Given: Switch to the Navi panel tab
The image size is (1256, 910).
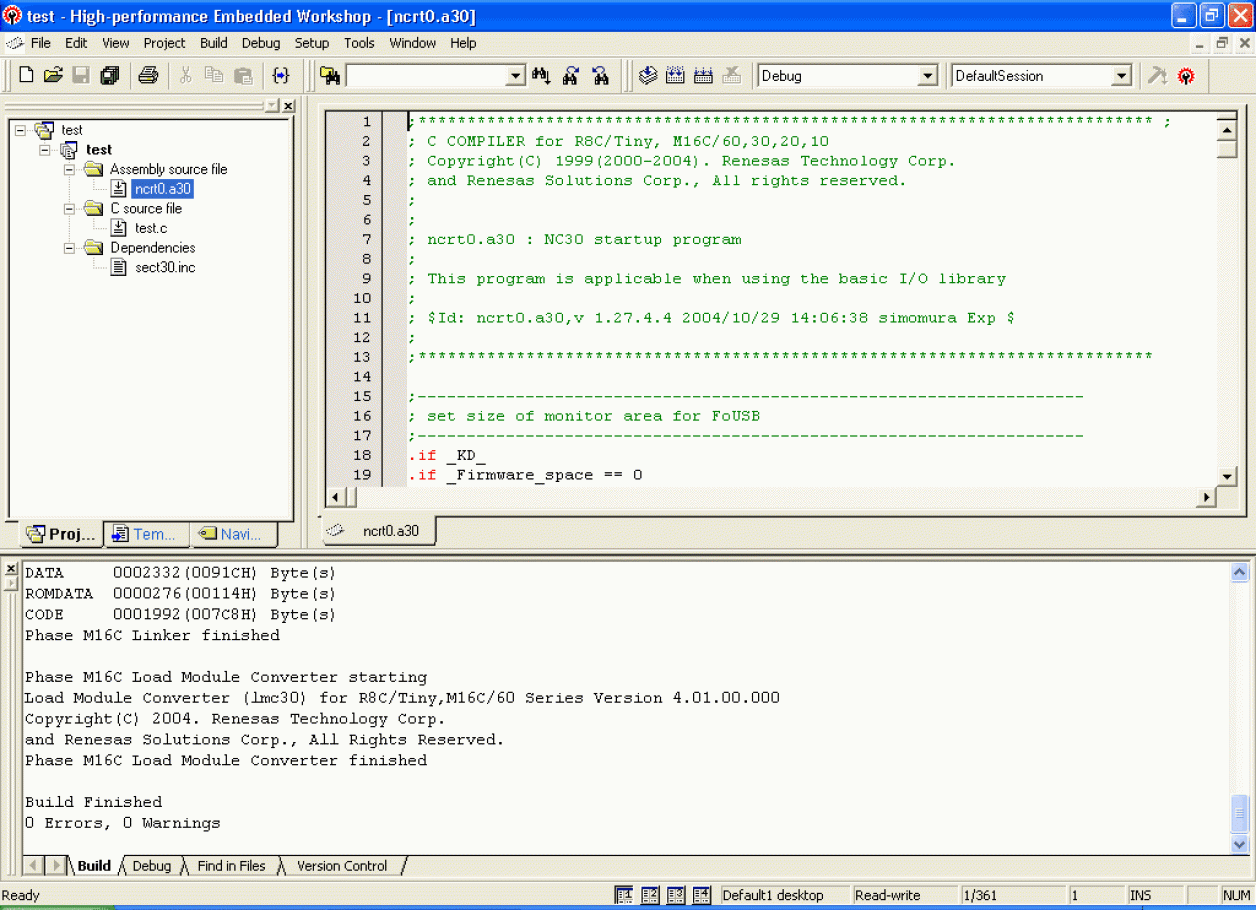Looking at the screenshot, I should 233,534.
